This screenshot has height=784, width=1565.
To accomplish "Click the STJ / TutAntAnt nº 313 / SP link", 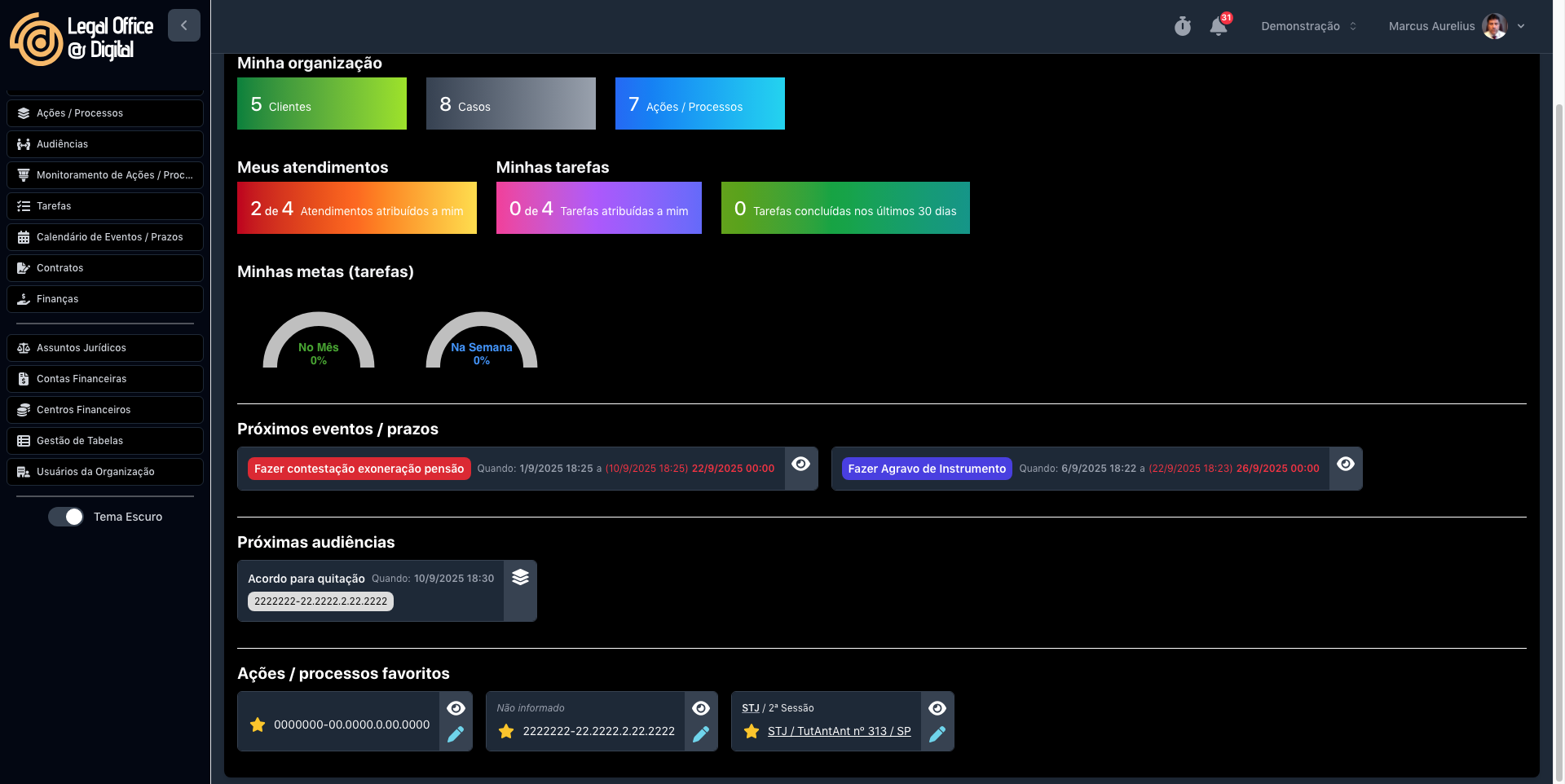I will coord(839,731).
